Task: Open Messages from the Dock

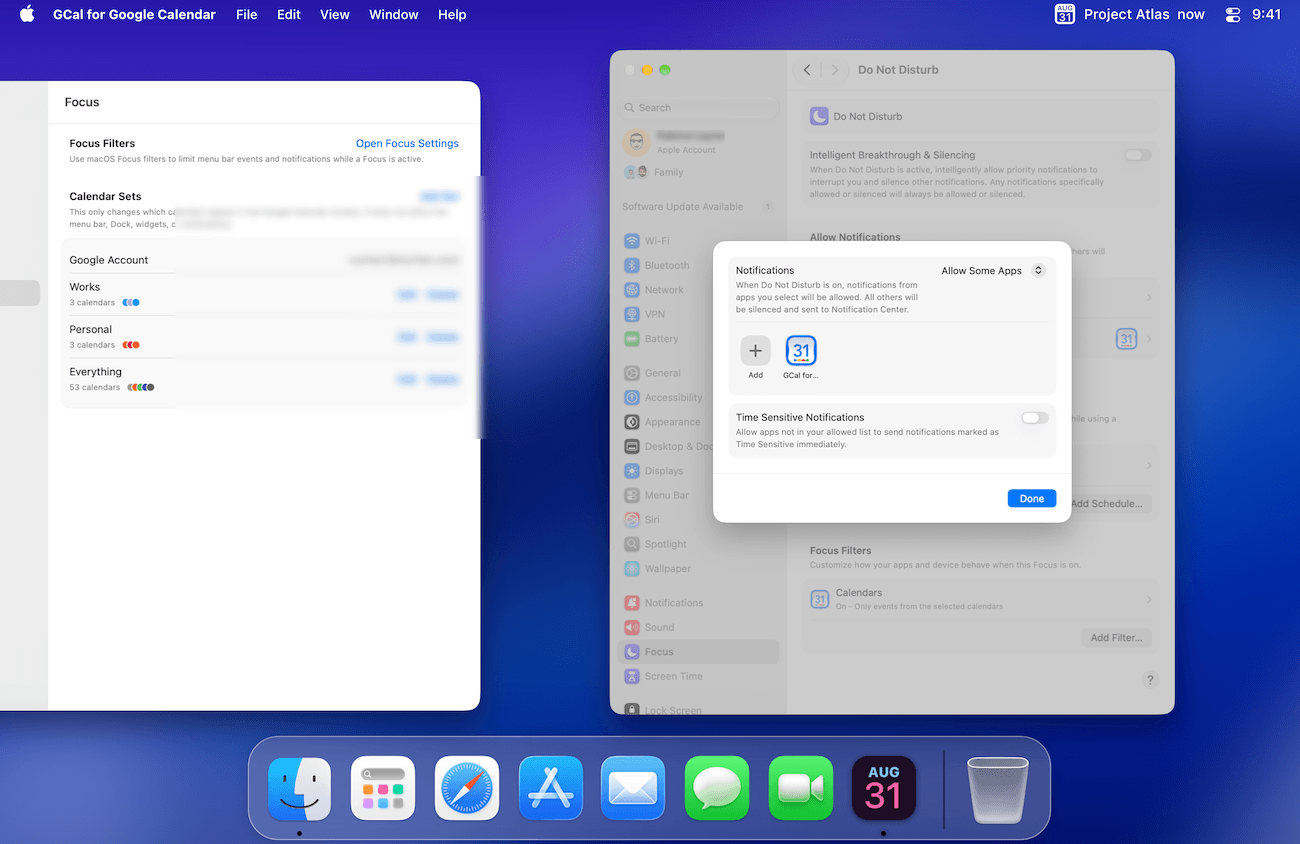Action: point(717,788)
